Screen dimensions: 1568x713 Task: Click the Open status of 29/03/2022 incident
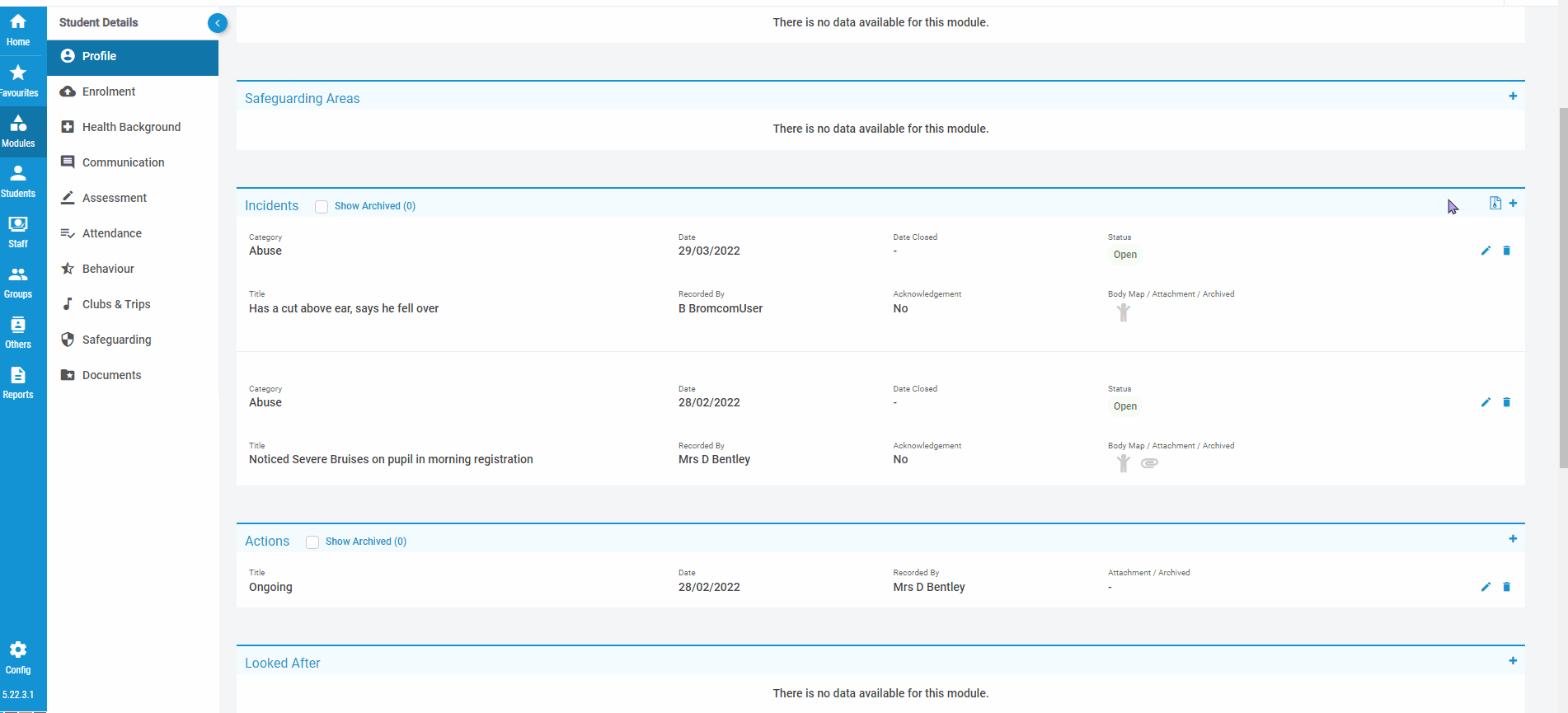tap(1124, 255)
